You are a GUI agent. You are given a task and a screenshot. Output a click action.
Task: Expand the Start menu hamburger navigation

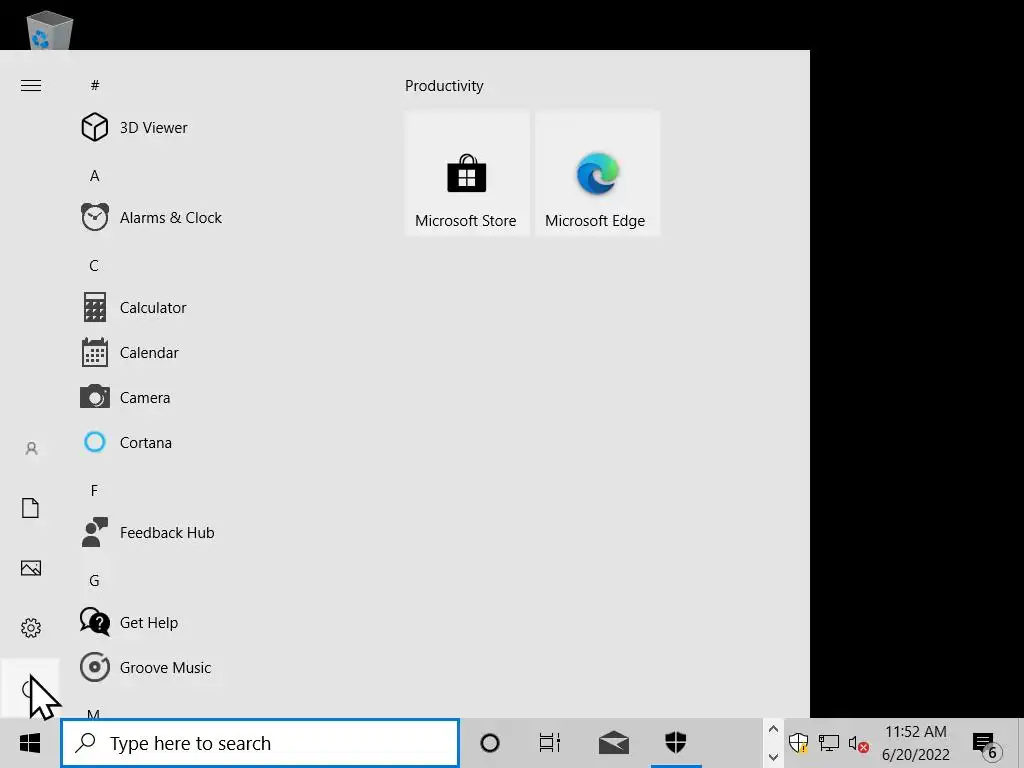click(x=31, y=86)
